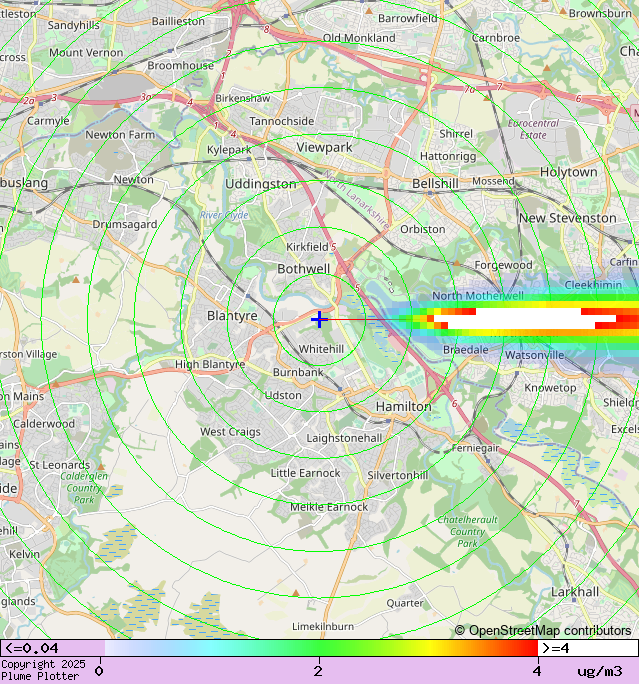Screen dimensions: 639x684
Task: Click the blue cross source marker
Action: click(319, 319)
